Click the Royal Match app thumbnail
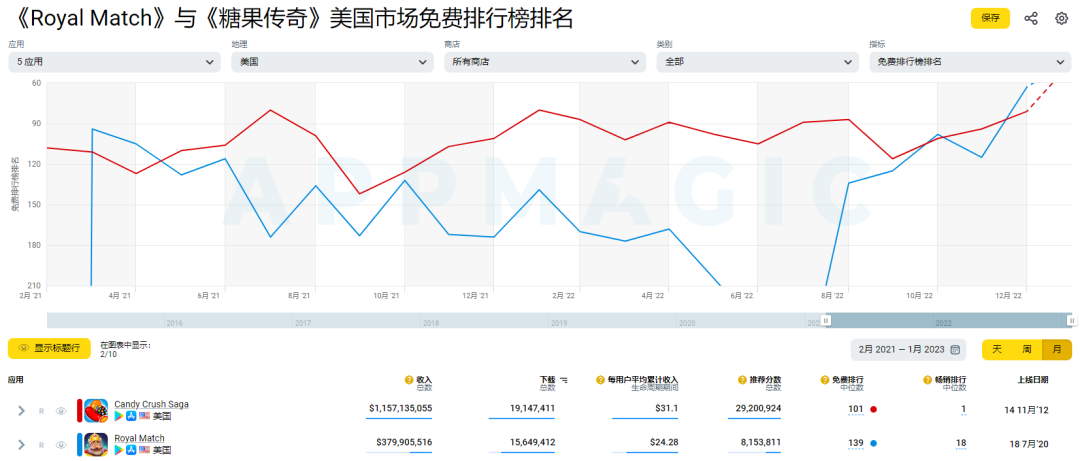1080x461 pixels. pyautogui.click(x=96, y=444)
